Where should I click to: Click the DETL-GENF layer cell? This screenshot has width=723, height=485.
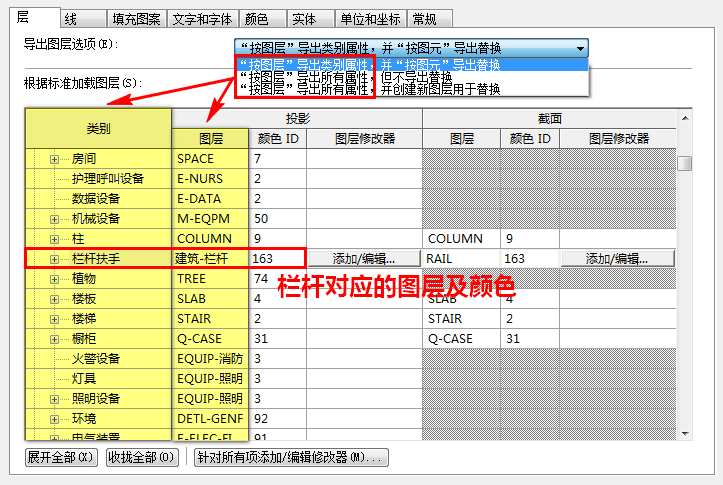pos(210,419)
